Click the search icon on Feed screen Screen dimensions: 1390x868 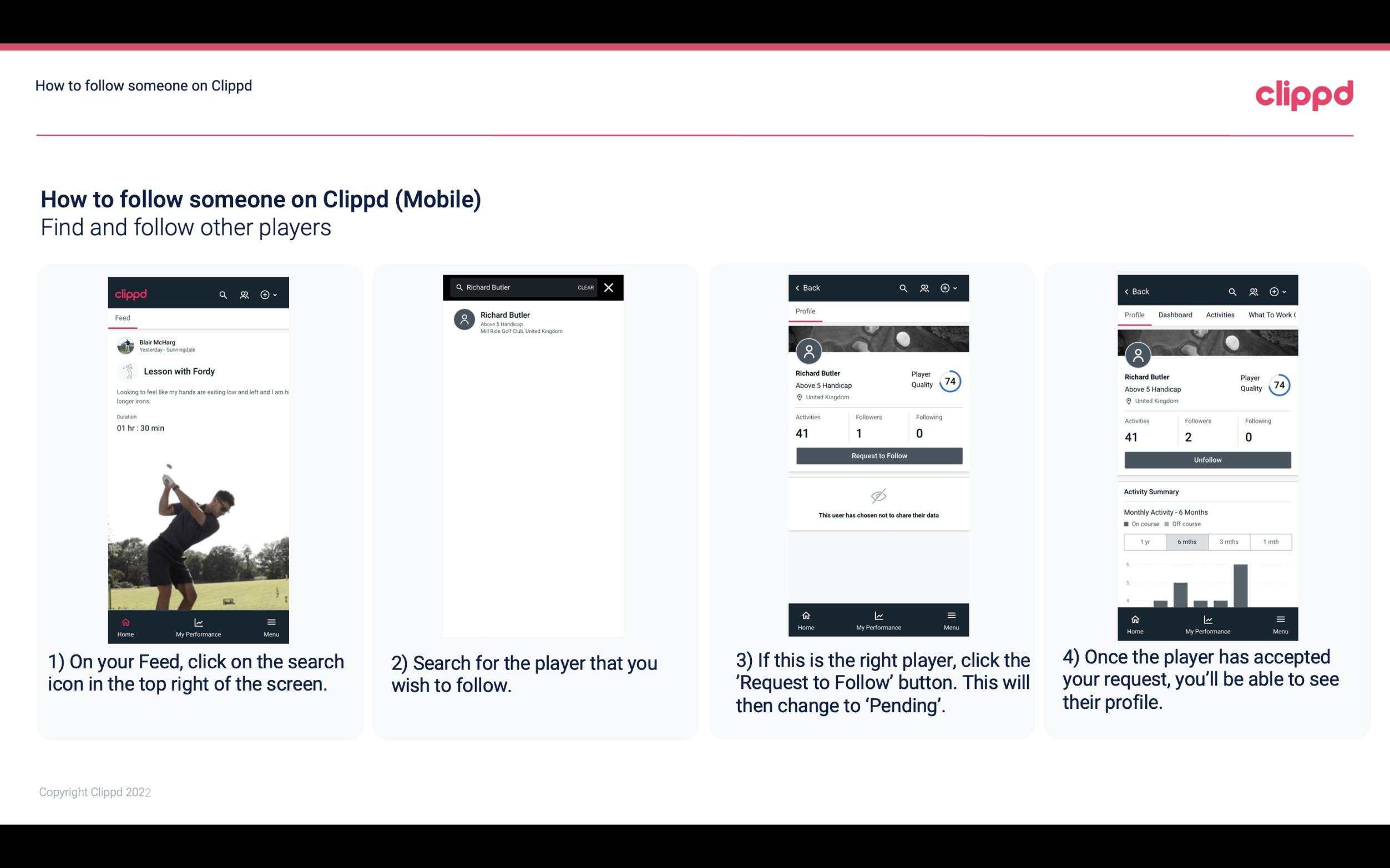(221, 294)
